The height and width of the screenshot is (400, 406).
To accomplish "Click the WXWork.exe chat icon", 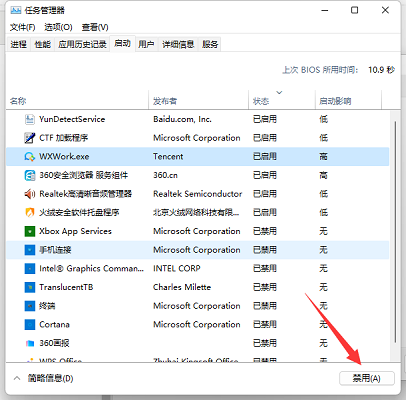I will 30,157.
